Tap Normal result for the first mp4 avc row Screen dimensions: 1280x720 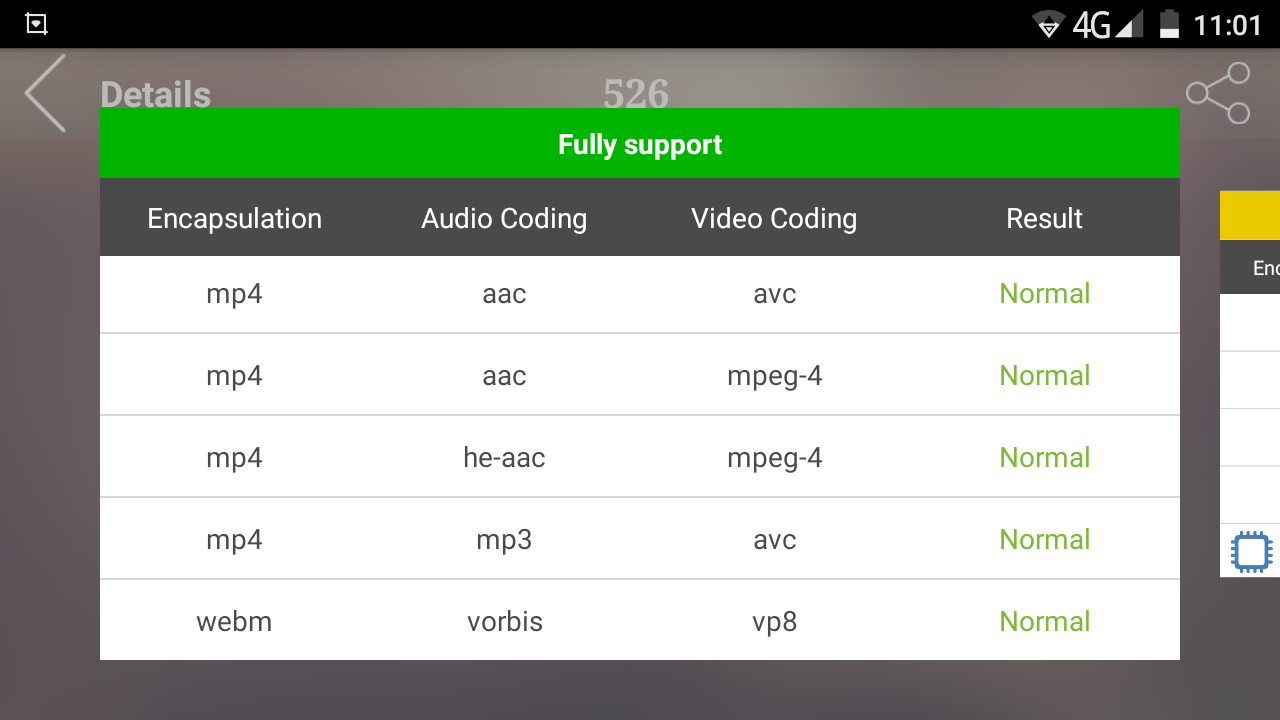[x=1044, y=294]
